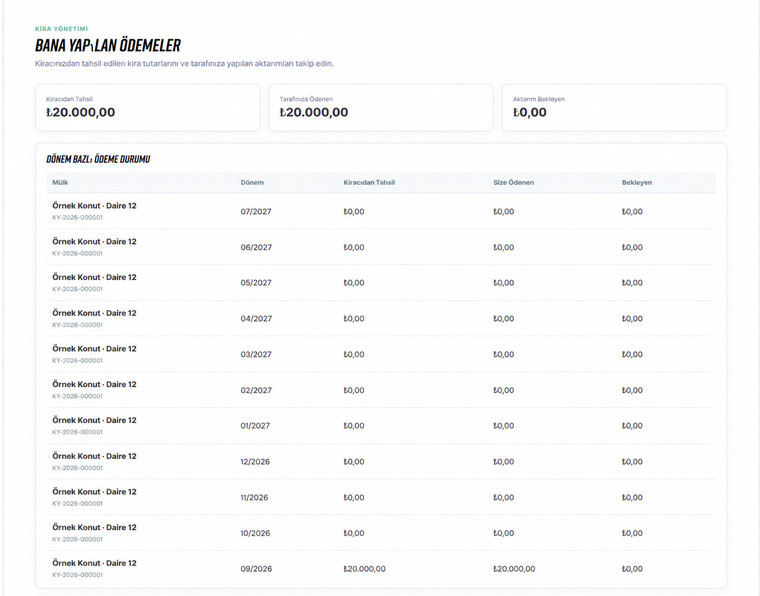This screenshot has width=760, height=596.
Task: Click the Dönem column header
Action: 252,183
